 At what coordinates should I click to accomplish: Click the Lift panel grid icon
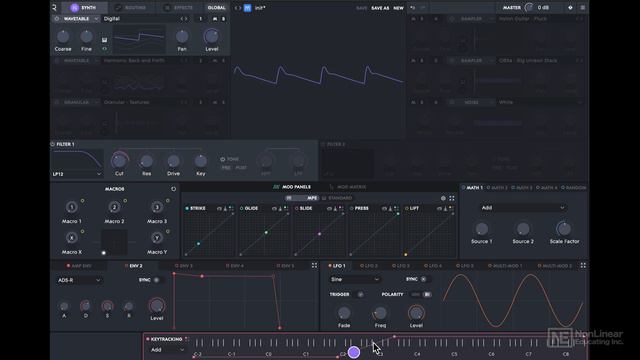[451, 209]
